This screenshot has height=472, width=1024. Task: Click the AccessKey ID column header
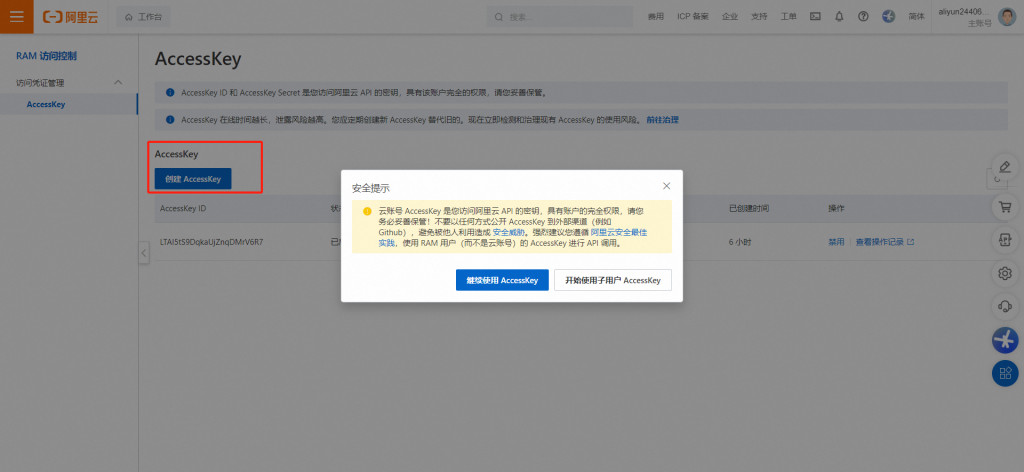pyautogui.click(x=183, y=208)
